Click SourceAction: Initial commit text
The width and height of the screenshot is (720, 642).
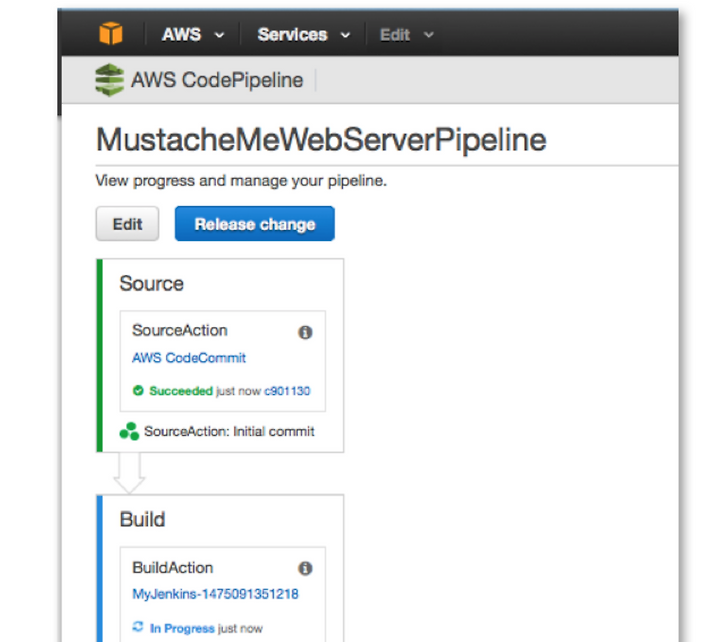click(229, 431)
